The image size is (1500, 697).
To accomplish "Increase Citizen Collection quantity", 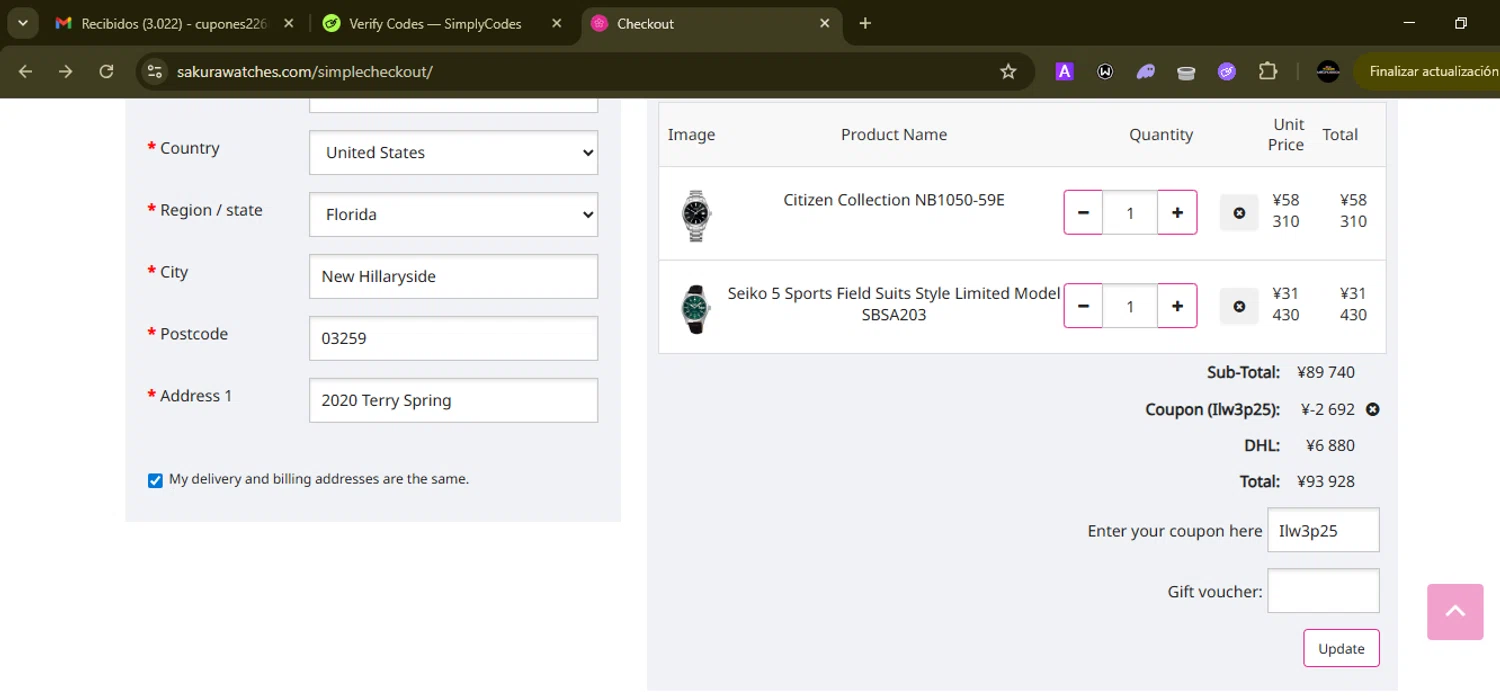I will 1177,212.
